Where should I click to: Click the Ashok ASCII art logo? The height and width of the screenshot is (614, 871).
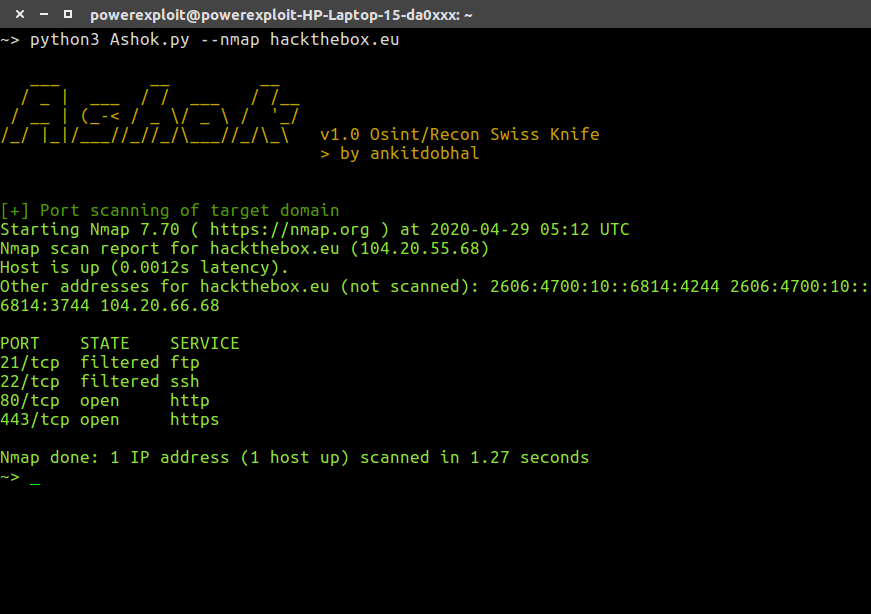click(x=150, y=113)
